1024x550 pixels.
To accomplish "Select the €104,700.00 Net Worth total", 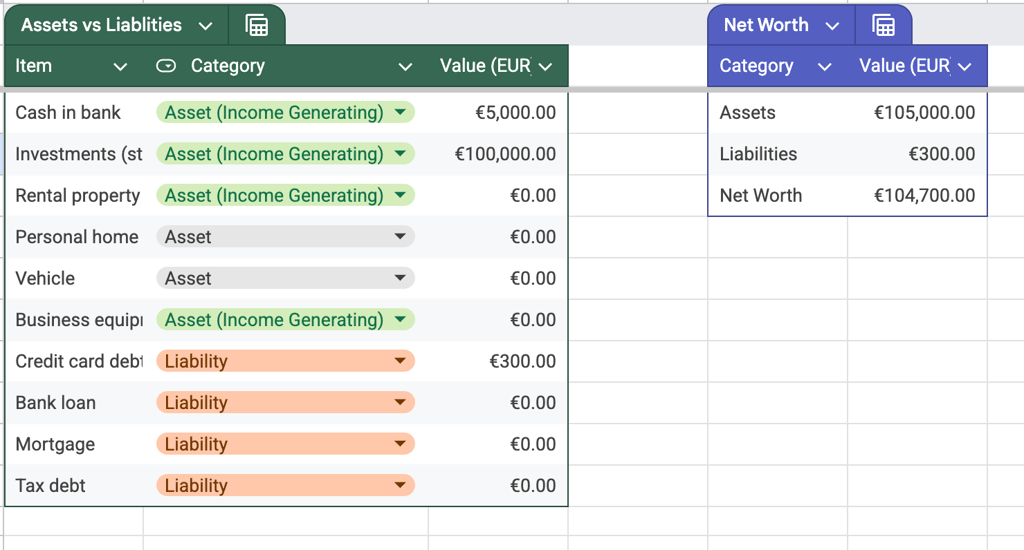I will (x=918, y=195).
